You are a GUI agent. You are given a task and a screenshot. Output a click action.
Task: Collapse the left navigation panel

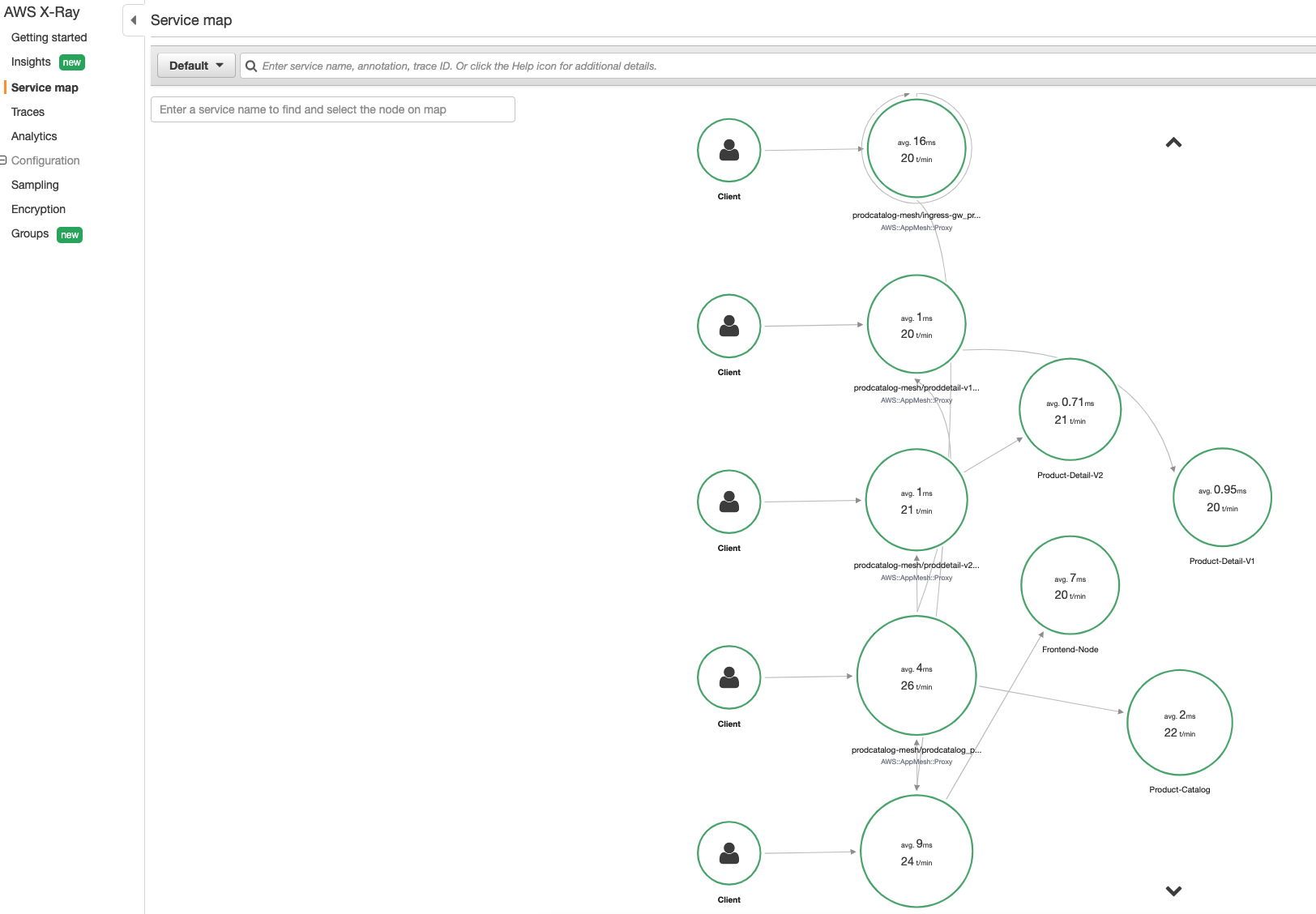pos(134,20)
